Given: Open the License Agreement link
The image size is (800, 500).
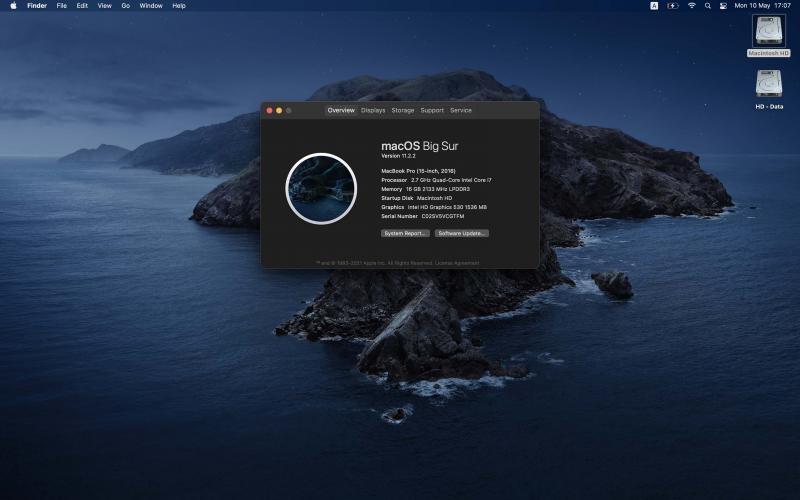Looking at the screenshot, I should click(457, 263).
